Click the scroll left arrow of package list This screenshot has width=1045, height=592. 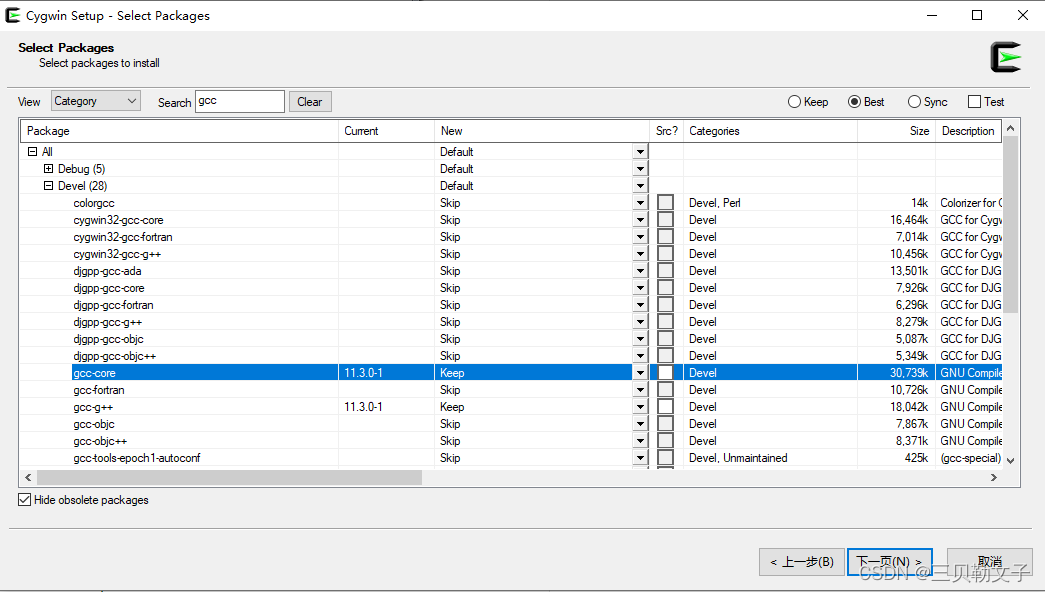point(28,477)
